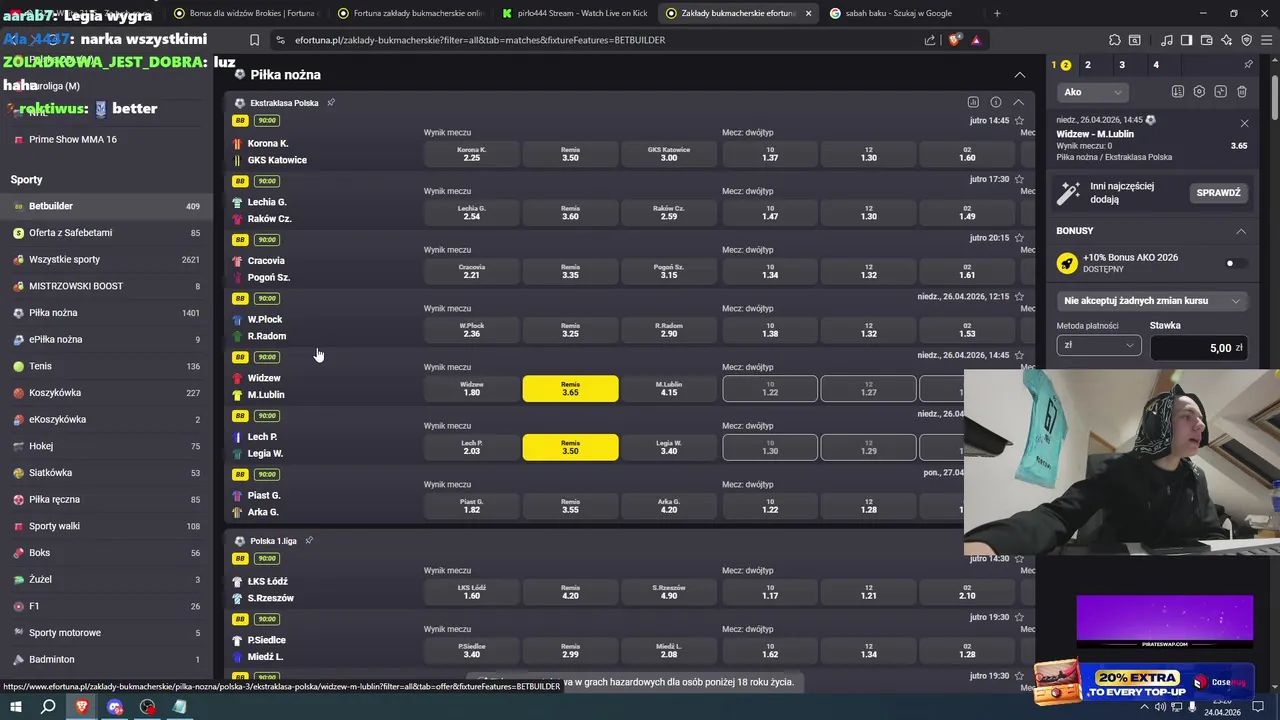
Task: Open Brave Wallet icon
Action: point(1206,40)
